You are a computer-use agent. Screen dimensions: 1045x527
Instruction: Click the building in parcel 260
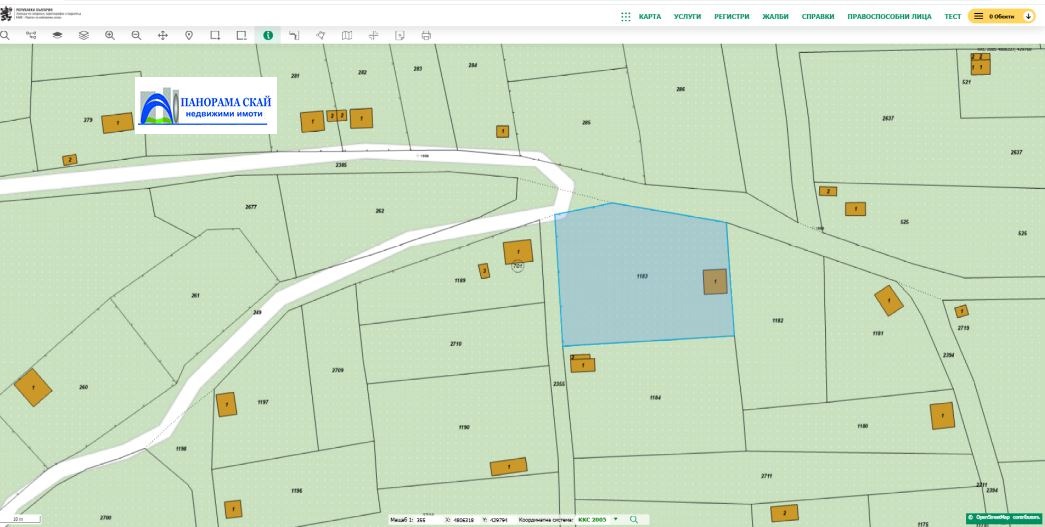pos(33,387)
